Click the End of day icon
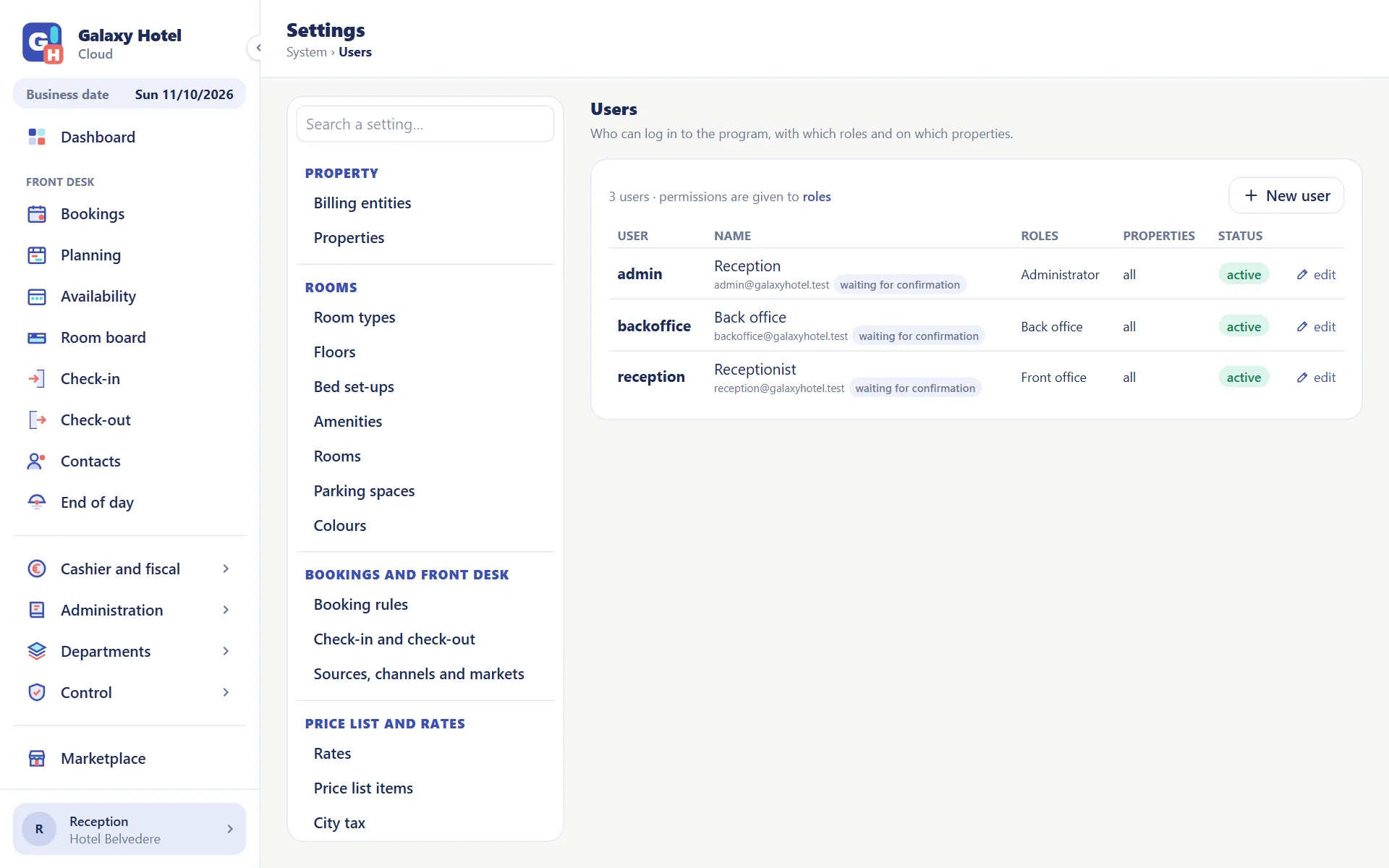1389x868 pixels. (37, 503)
